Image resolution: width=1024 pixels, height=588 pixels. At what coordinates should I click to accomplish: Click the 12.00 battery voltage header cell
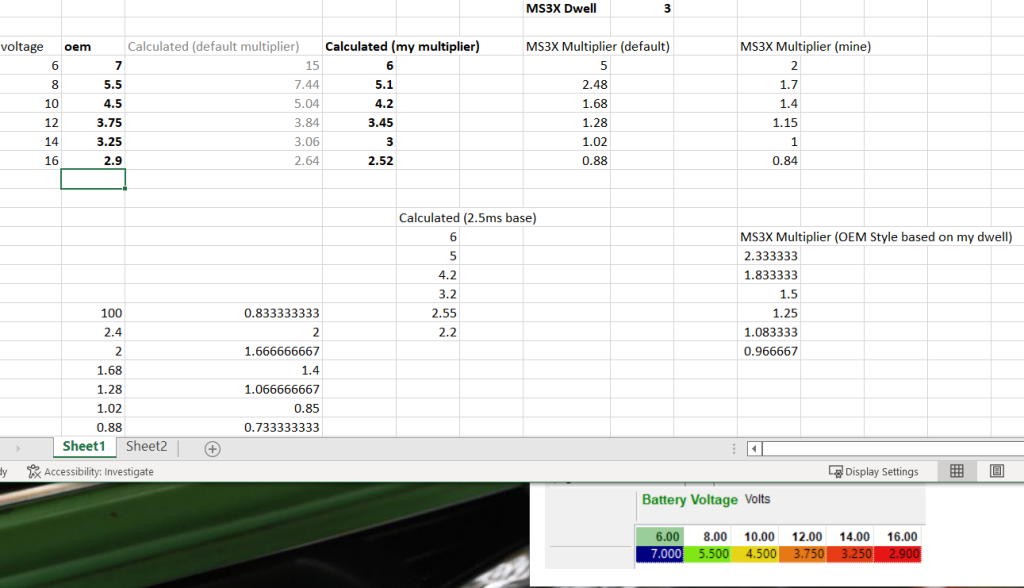coord(803,536)
